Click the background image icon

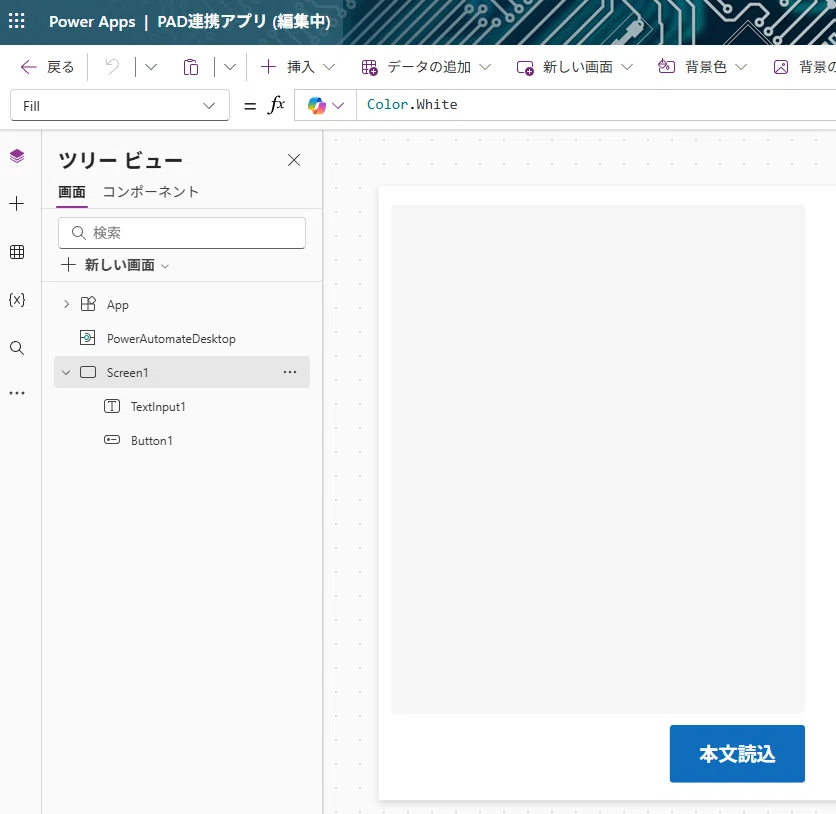point(781,67)
